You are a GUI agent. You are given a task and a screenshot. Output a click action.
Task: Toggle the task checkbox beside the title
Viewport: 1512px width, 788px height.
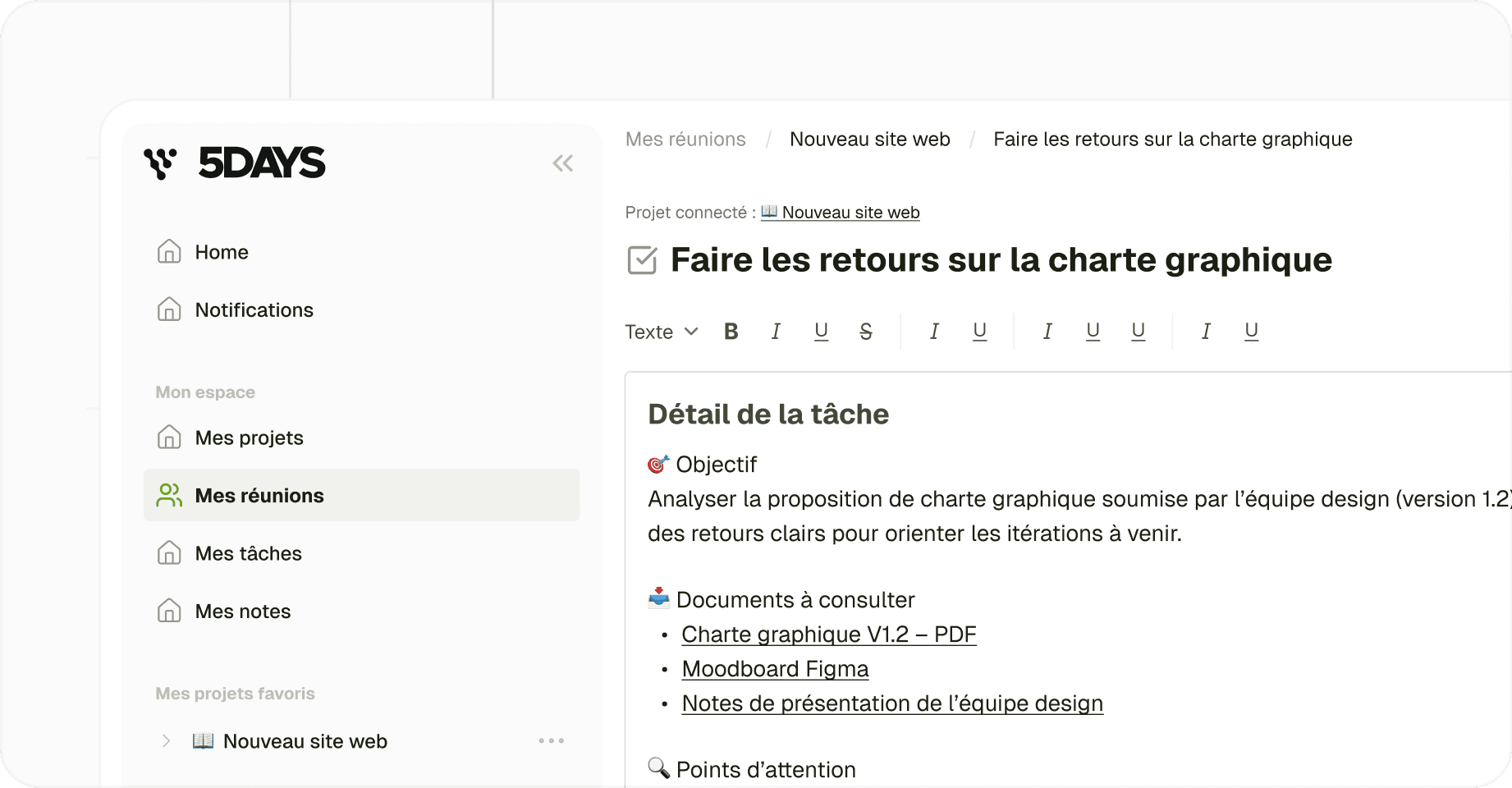642,260
